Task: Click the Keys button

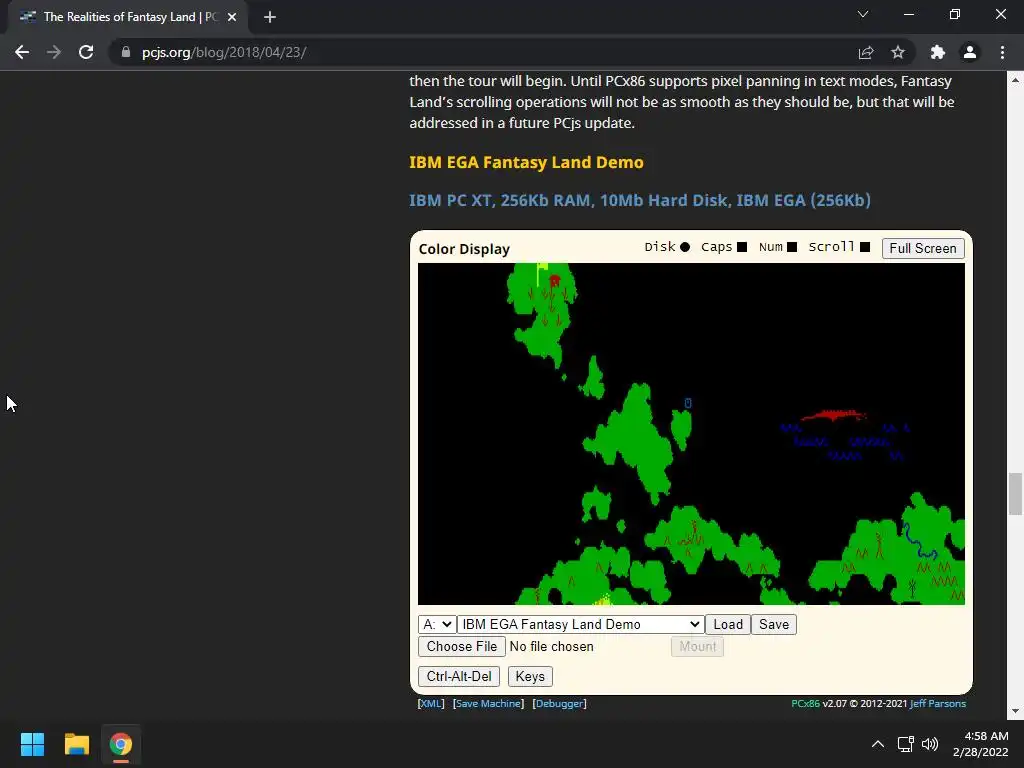Action: (x=530, y=677)
